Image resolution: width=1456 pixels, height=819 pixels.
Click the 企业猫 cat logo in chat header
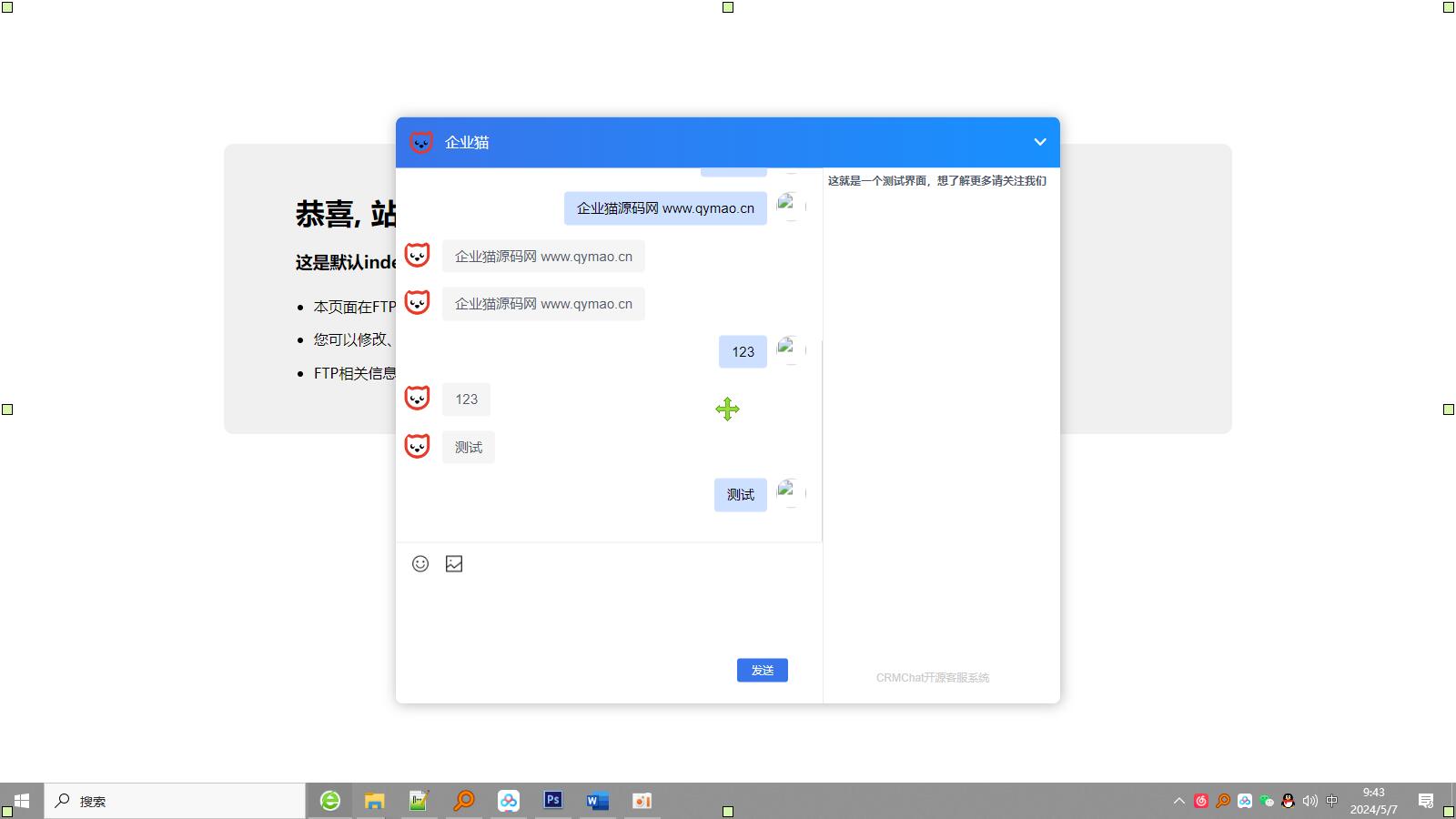(420, 142)
